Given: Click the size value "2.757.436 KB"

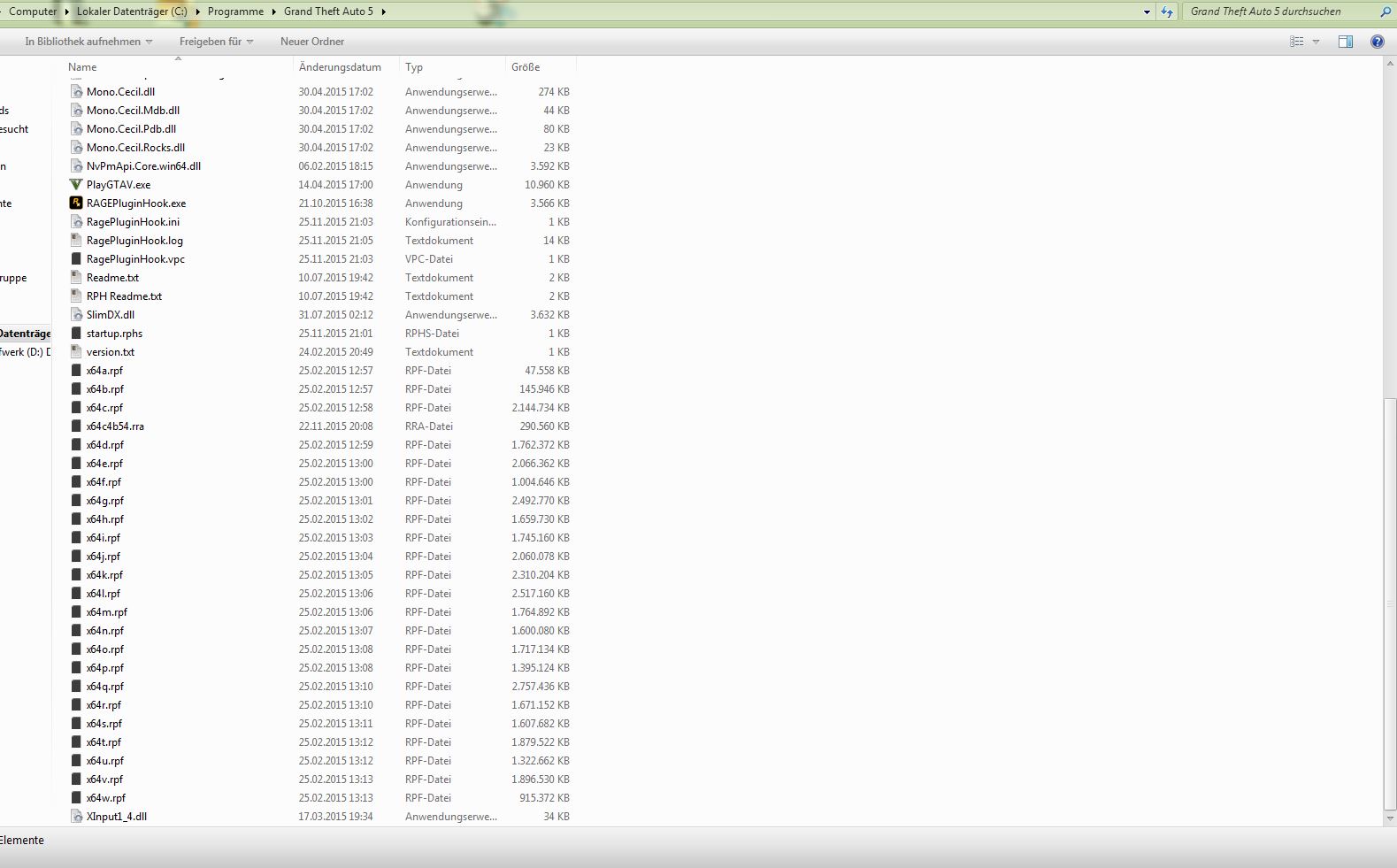Looking at the screenshot, I should pyautogui.click(x=541, y=687).
